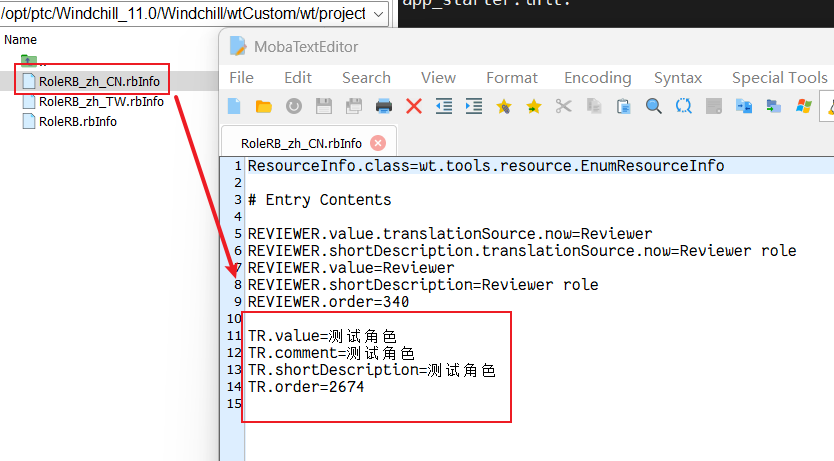
Task: Click REVIEWER.shortDescription=Reviewer role line
Action: point(423,285)
